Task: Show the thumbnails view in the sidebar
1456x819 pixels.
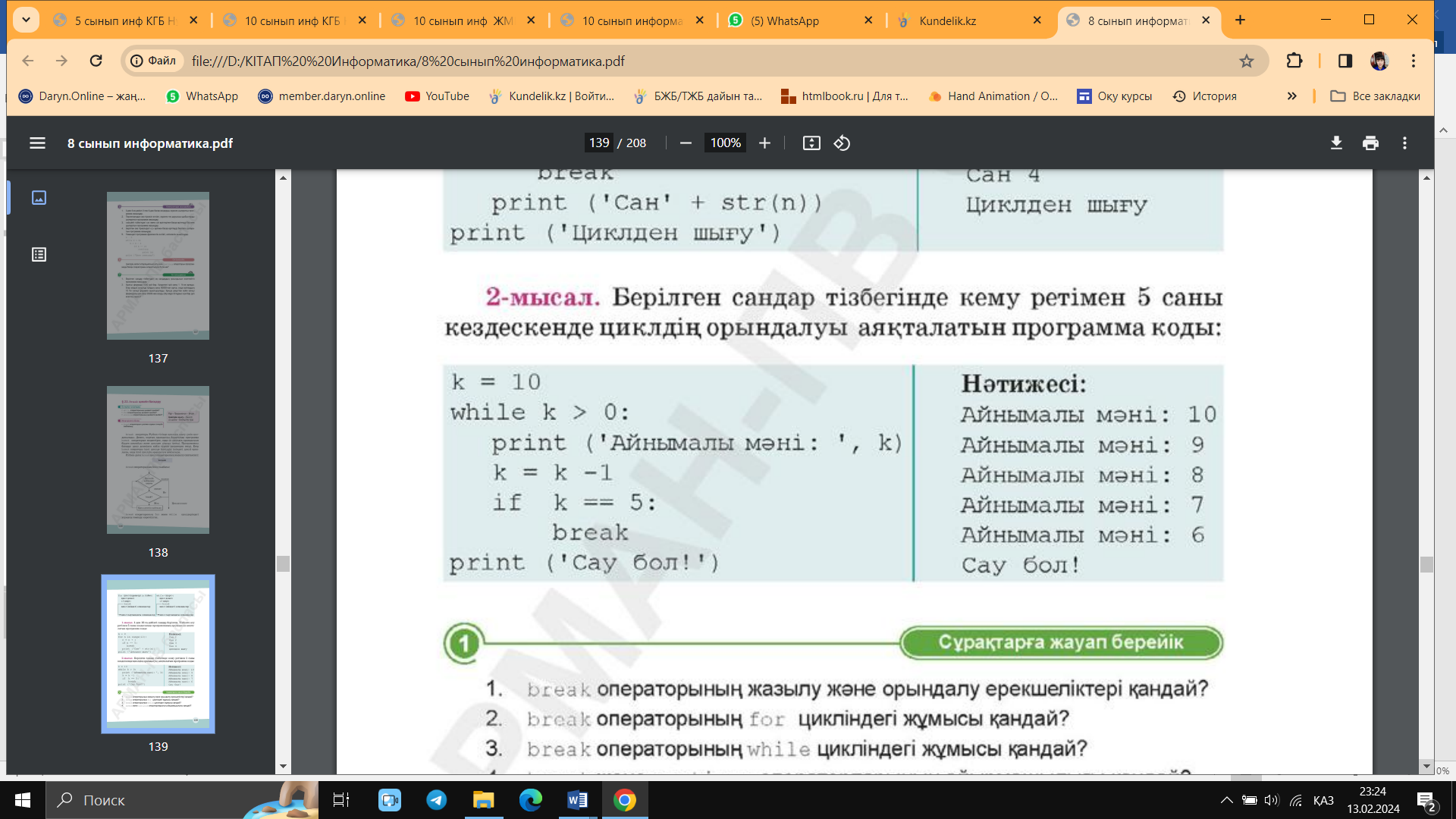Action: coord(39,197)
